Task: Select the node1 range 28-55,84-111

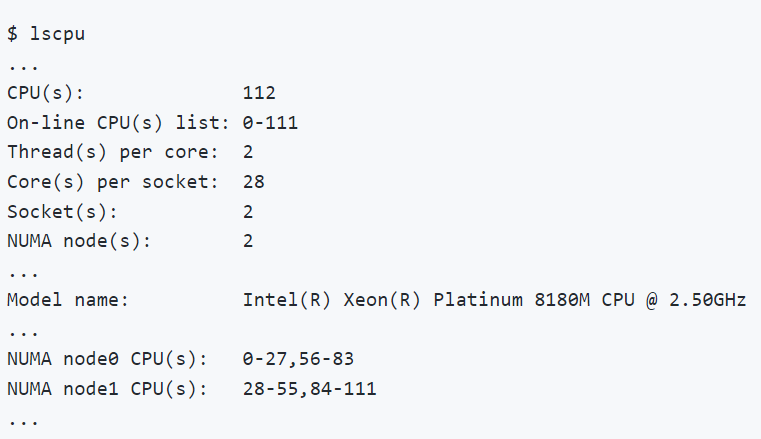Action: pyautogui.click(x=309, y=388)
